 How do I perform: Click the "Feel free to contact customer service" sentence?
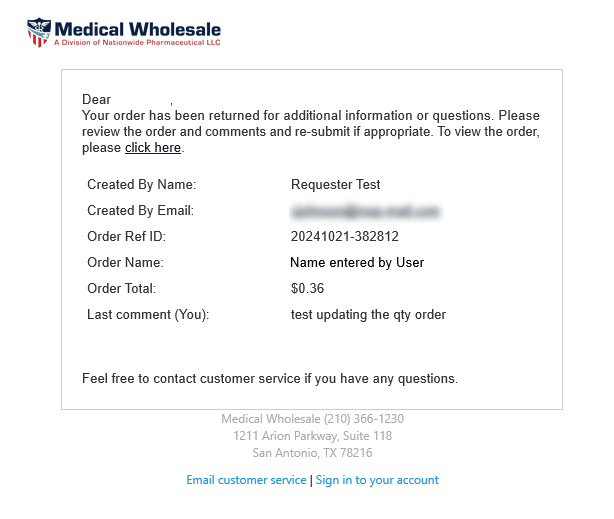point(270,379)
